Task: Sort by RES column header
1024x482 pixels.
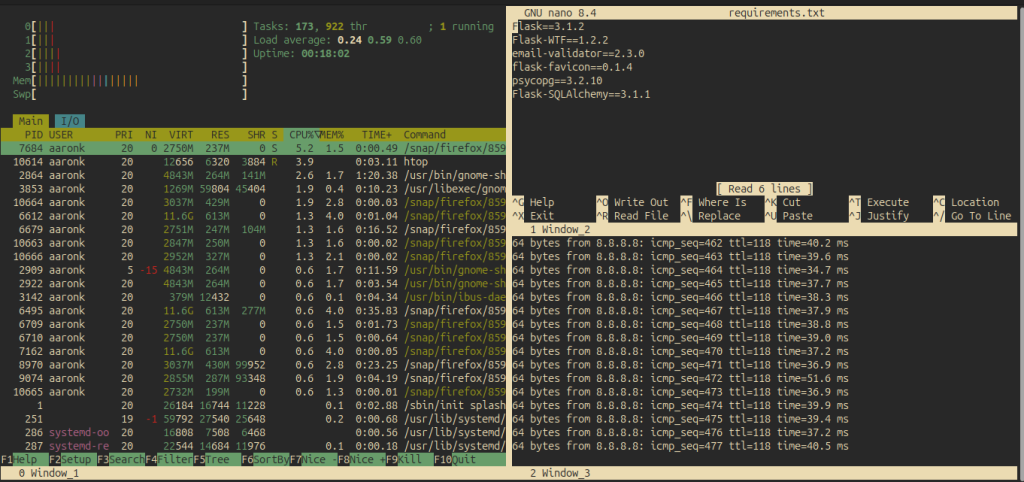Action: (x=220, y=135)
